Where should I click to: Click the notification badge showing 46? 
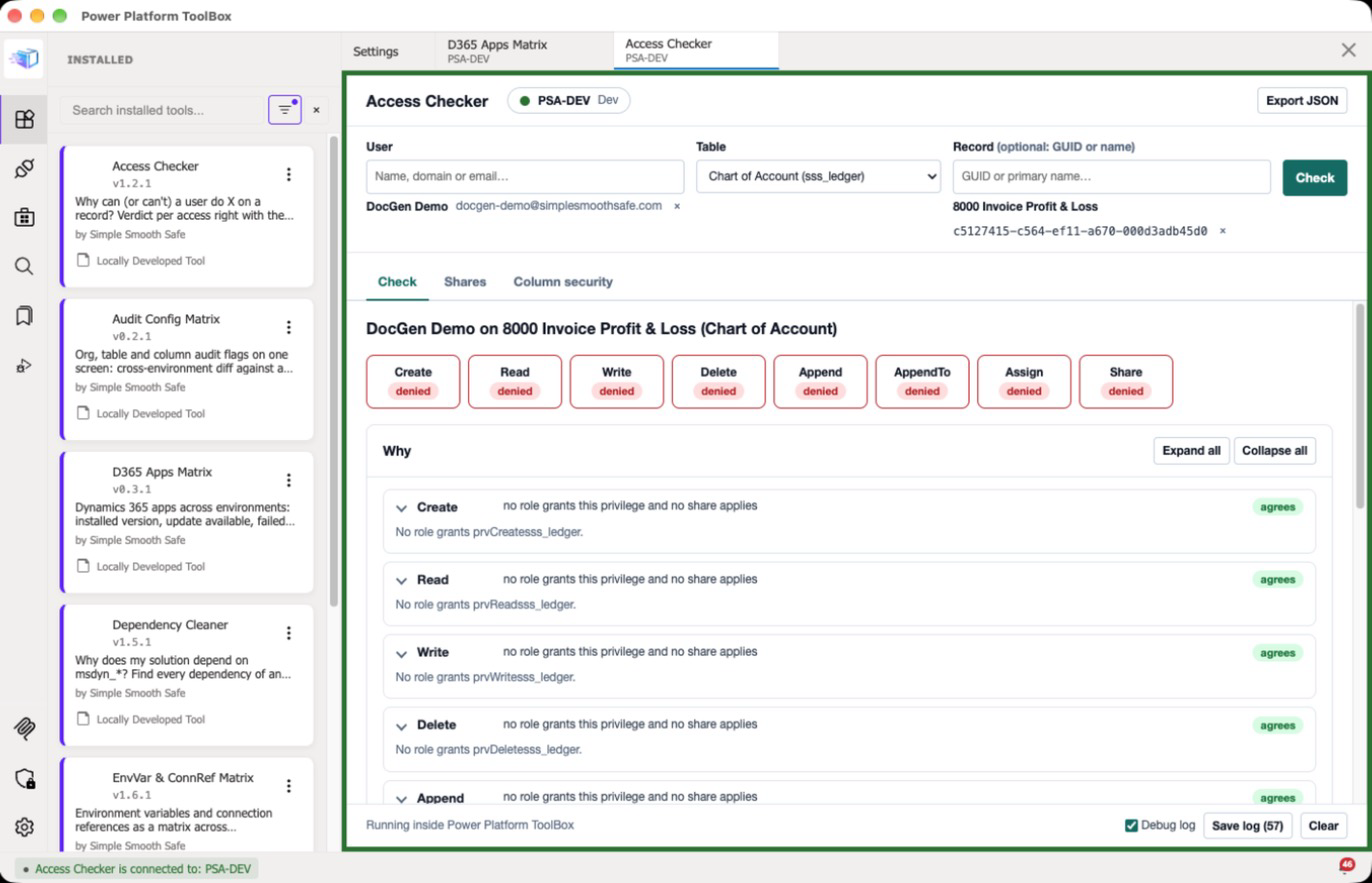[x=1346, y=865]
